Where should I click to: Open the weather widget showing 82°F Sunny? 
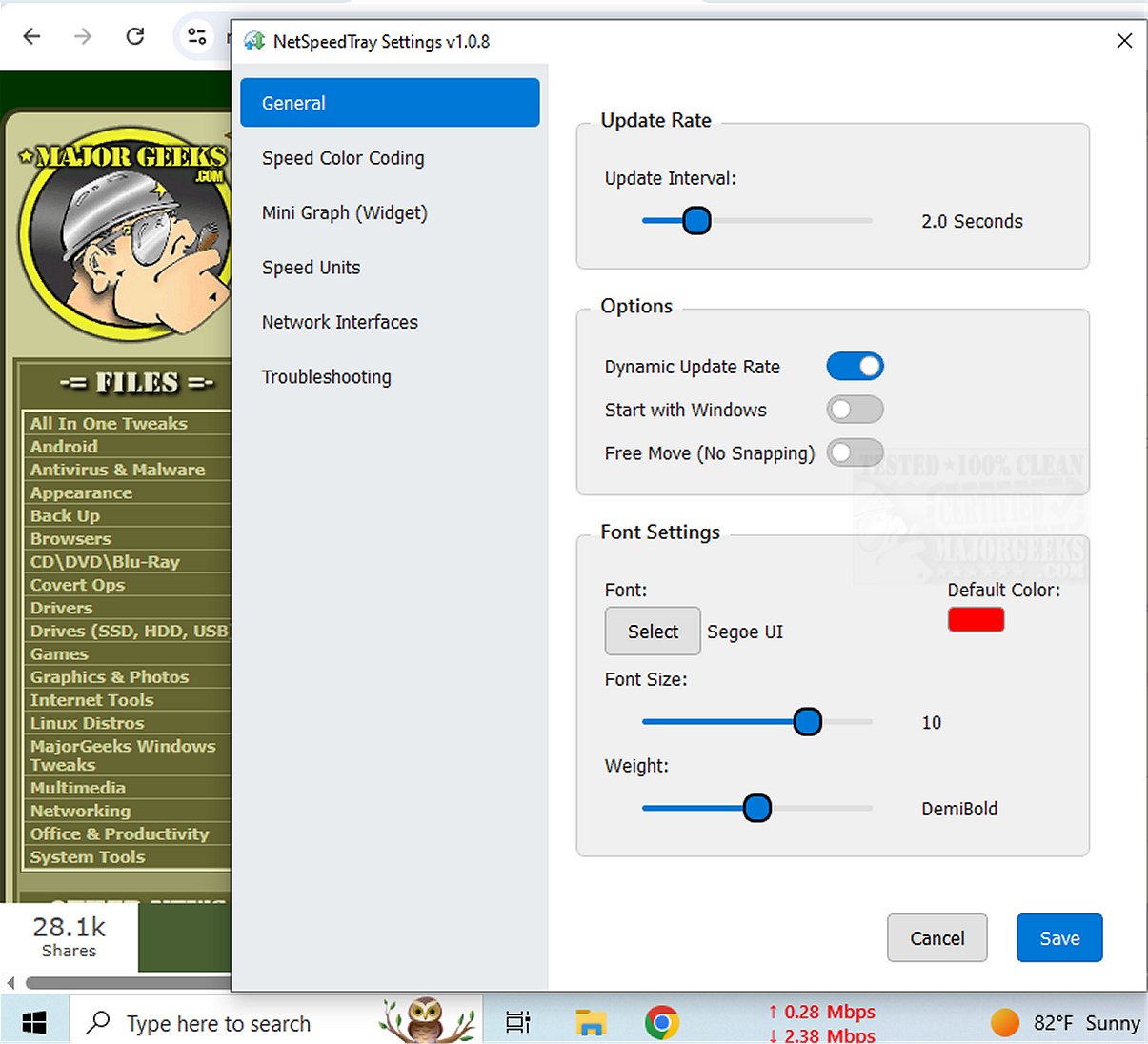(1065, 1023)
